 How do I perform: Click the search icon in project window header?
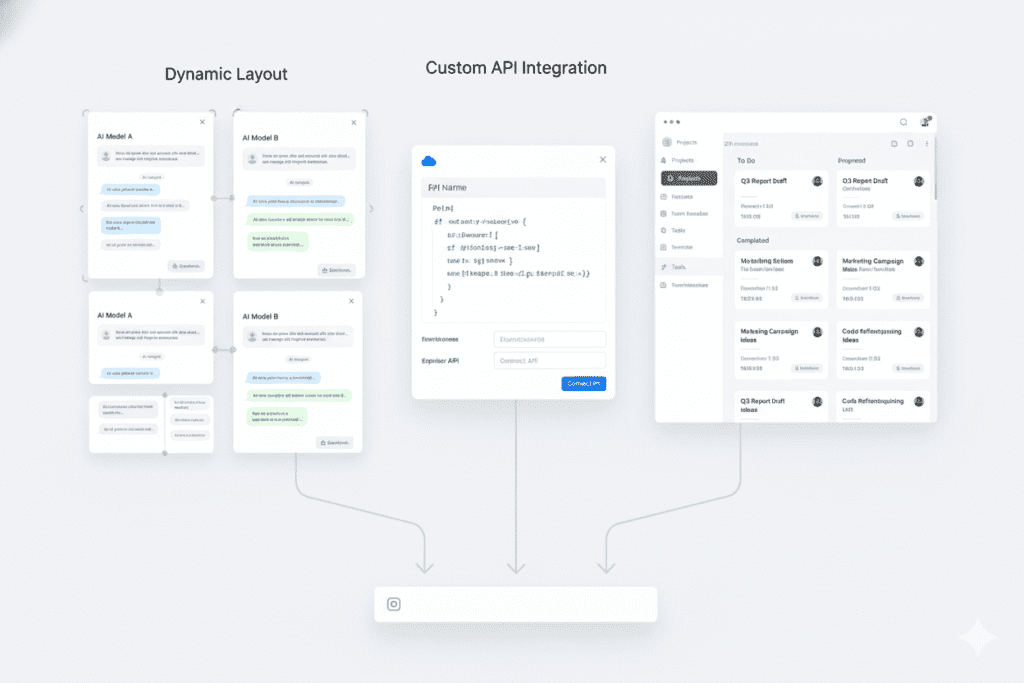click(903, 122)
